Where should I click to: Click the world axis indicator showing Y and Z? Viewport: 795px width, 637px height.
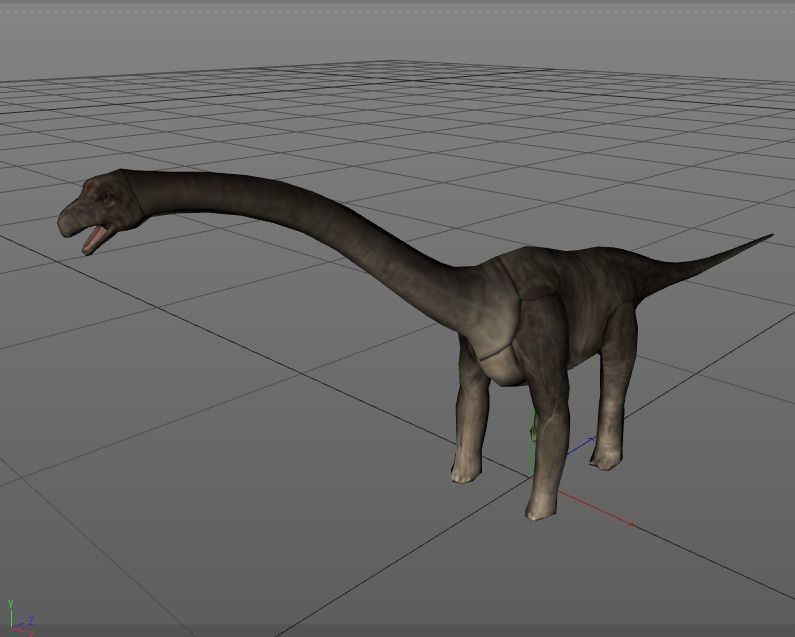(x=20, y=619)
